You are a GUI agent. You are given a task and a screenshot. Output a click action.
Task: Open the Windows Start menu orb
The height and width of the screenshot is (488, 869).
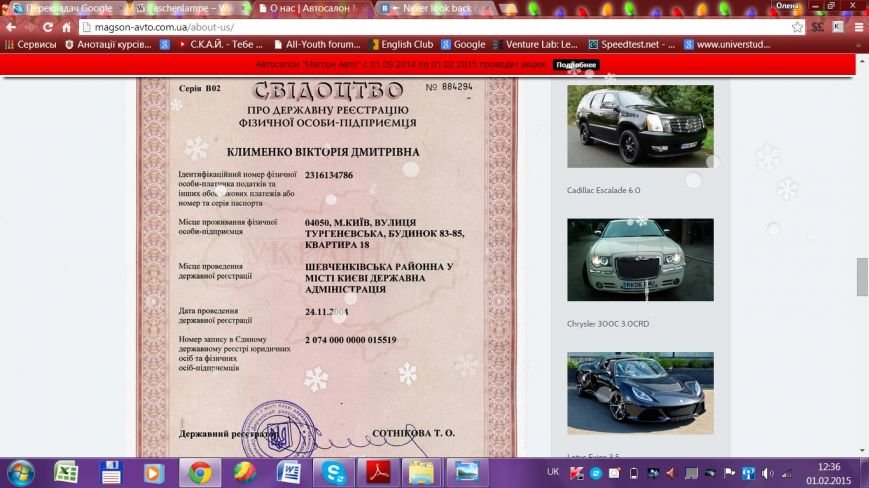(x=21, y=473)
